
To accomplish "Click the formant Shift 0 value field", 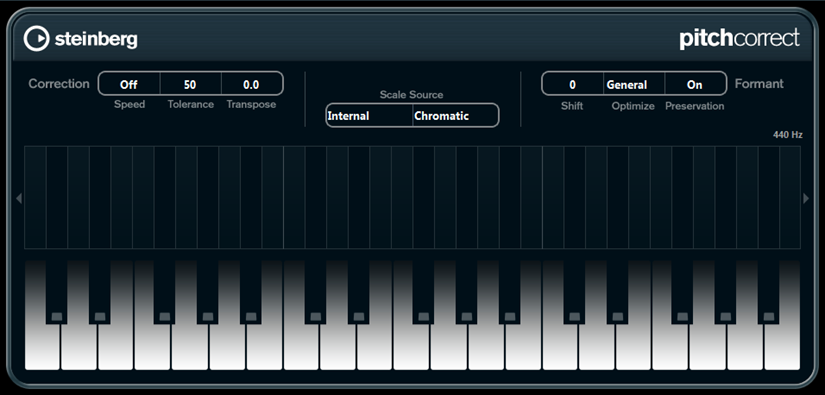I will coord(572,84).
